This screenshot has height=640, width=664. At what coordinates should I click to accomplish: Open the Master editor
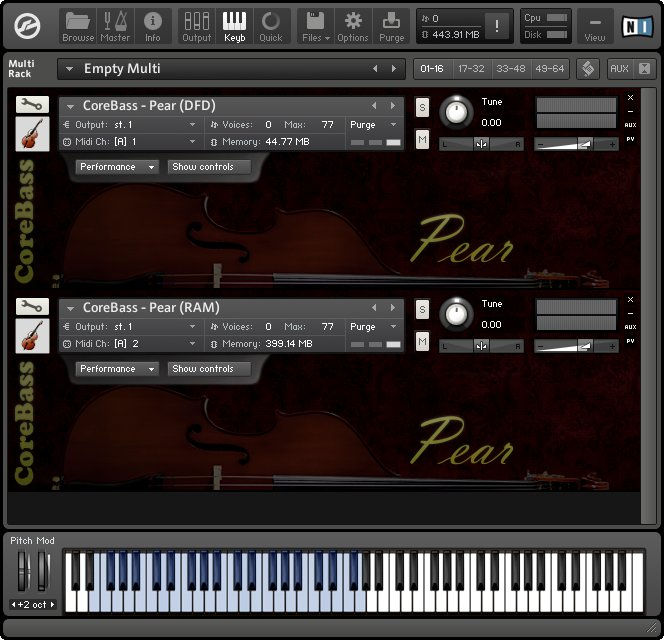[115, 26]
